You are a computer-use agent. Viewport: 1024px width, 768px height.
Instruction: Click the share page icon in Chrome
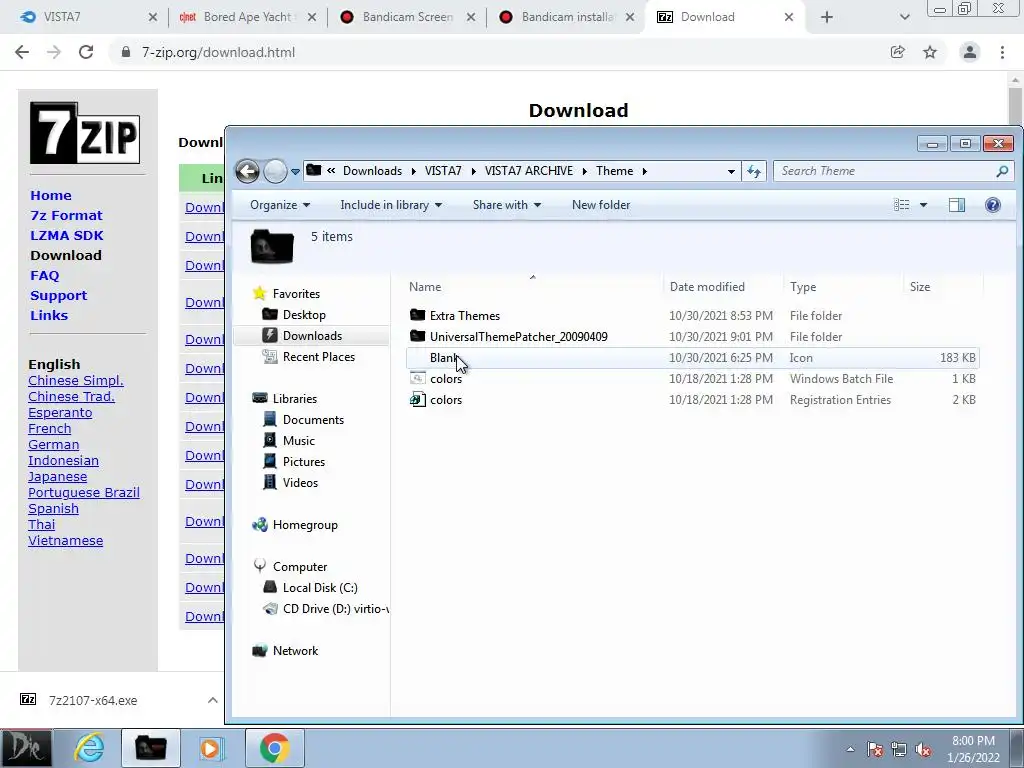point(898,52)
